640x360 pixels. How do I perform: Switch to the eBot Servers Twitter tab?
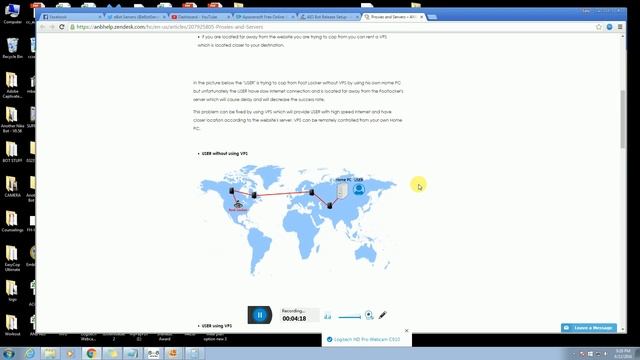click(136, 17)
